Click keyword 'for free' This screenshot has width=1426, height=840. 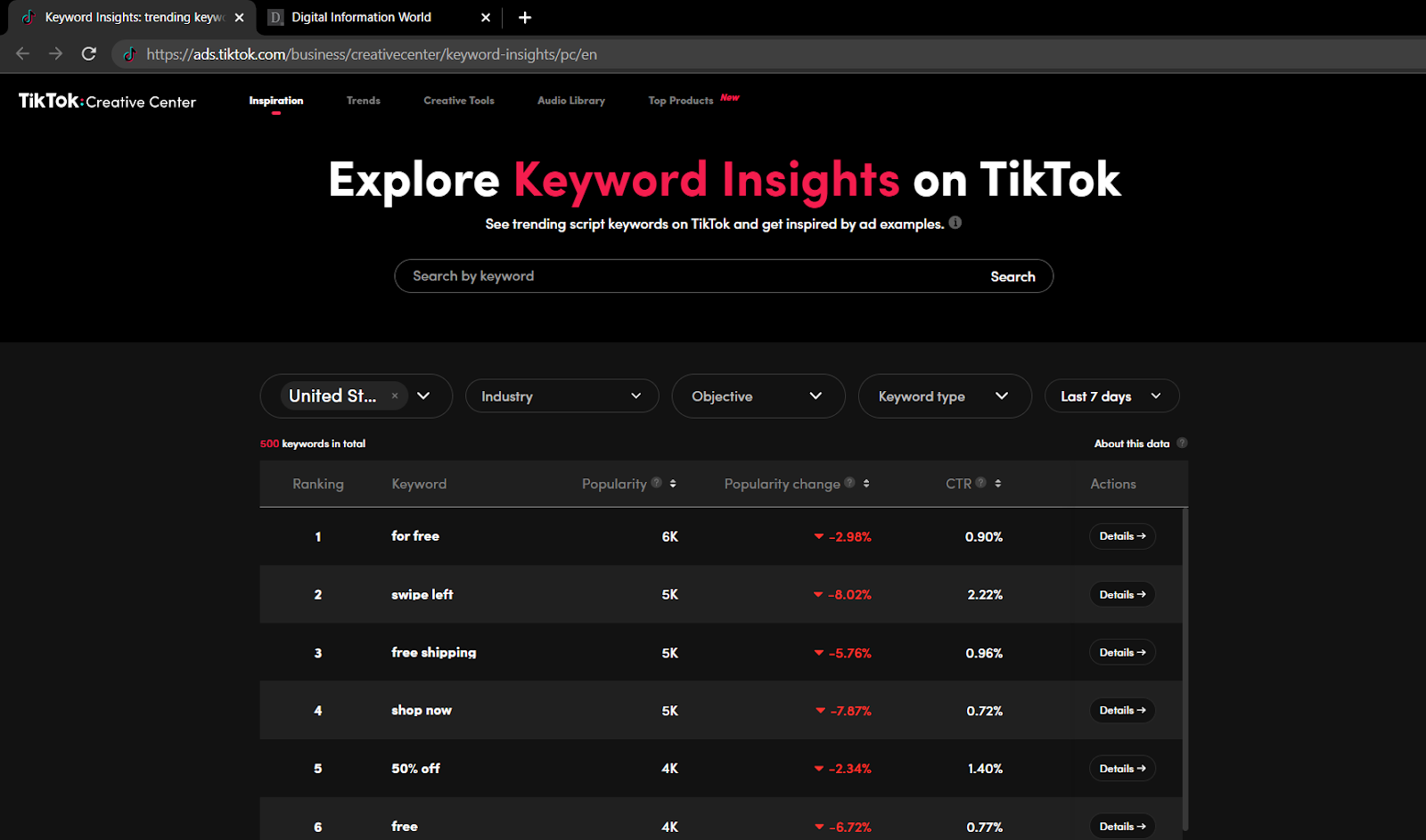point(415,536)
